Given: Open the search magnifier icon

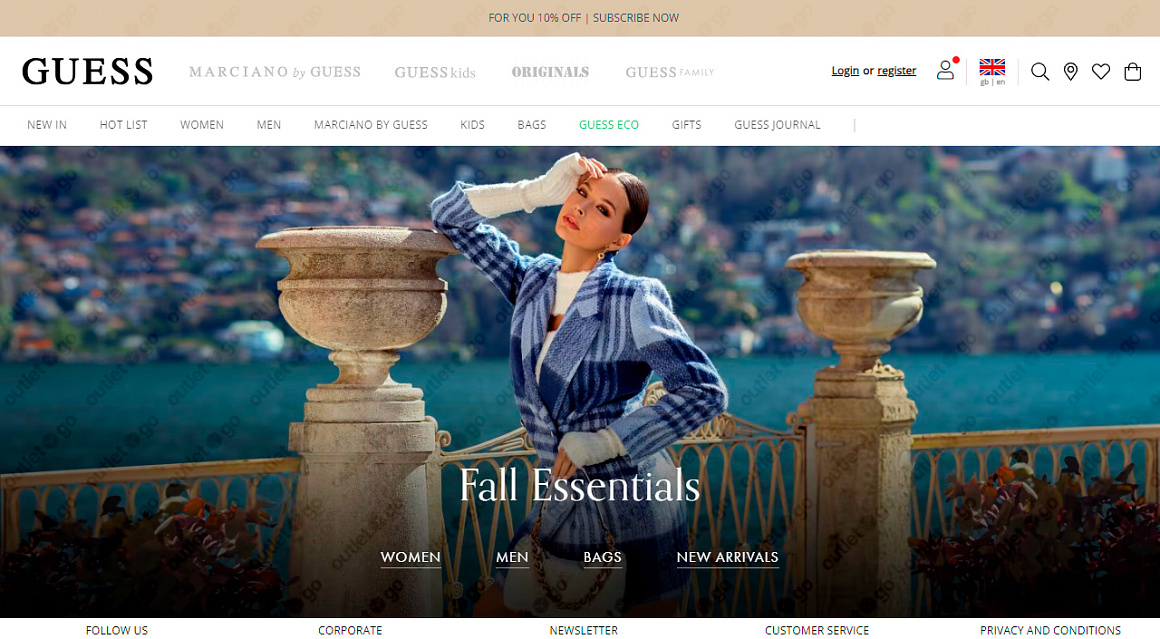Looking at the screenshot, I should pos(1039,72).
